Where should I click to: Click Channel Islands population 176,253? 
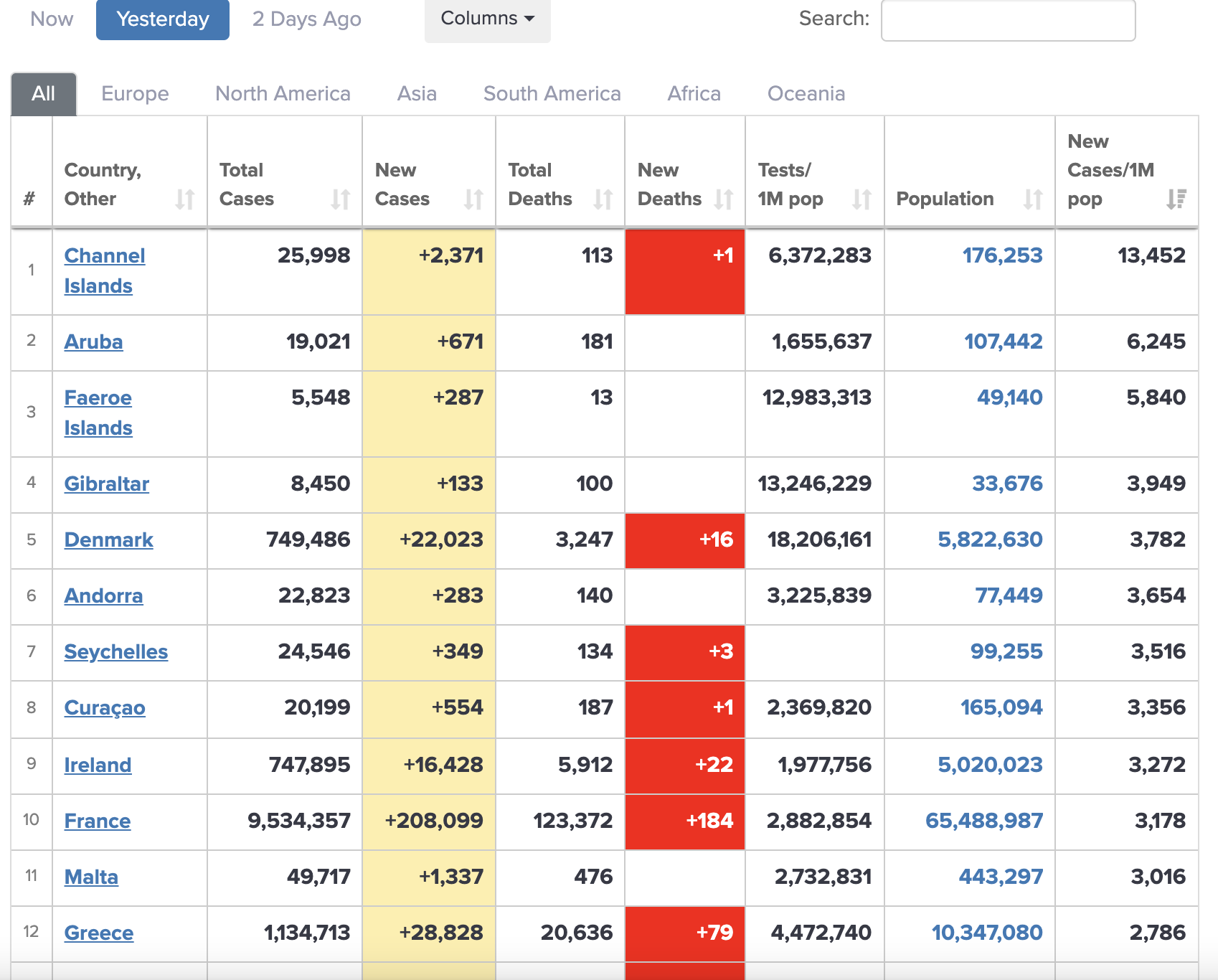click(1002, 255)
